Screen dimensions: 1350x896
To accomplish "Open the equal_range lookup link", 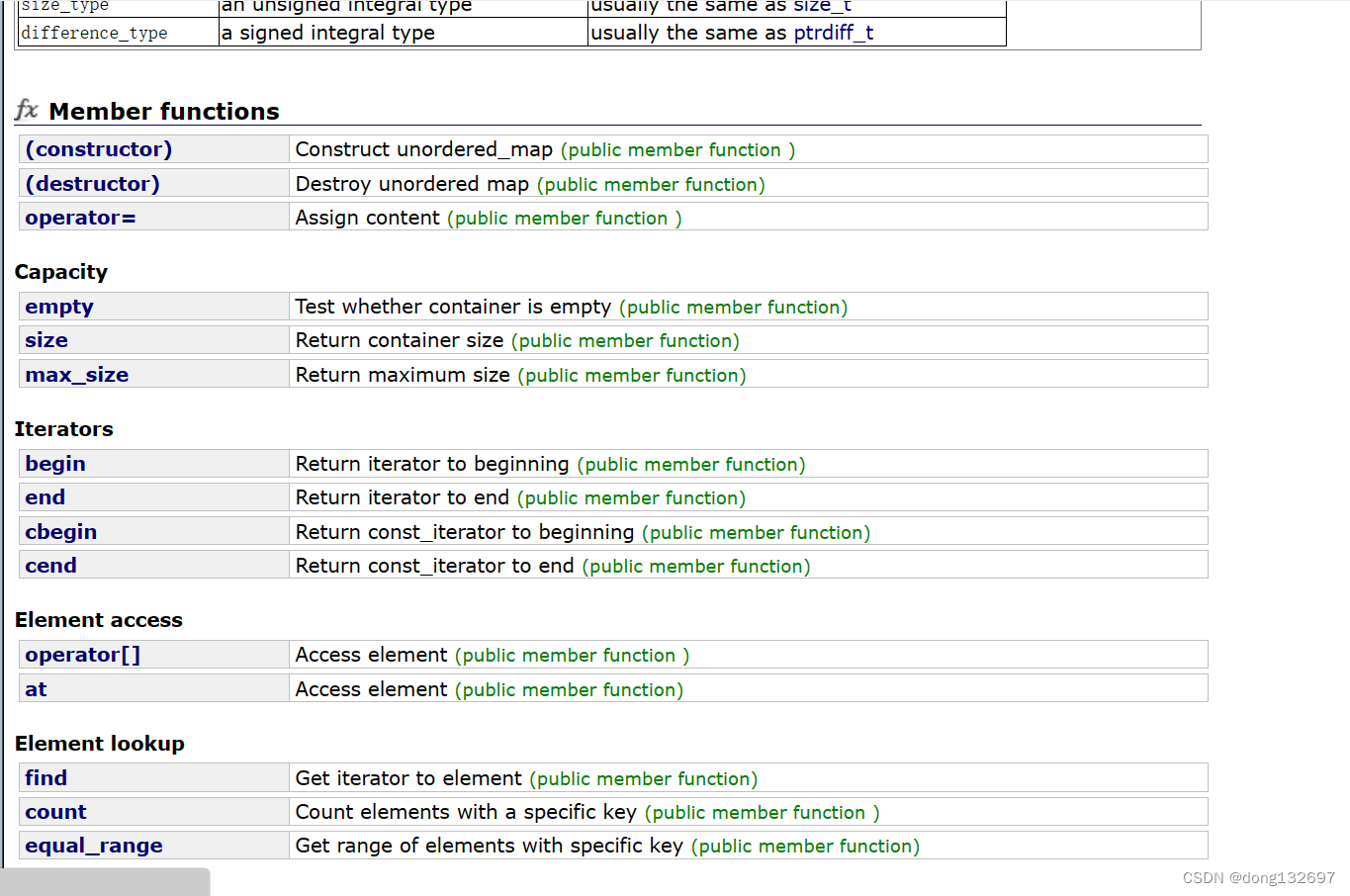I will 94,846.
